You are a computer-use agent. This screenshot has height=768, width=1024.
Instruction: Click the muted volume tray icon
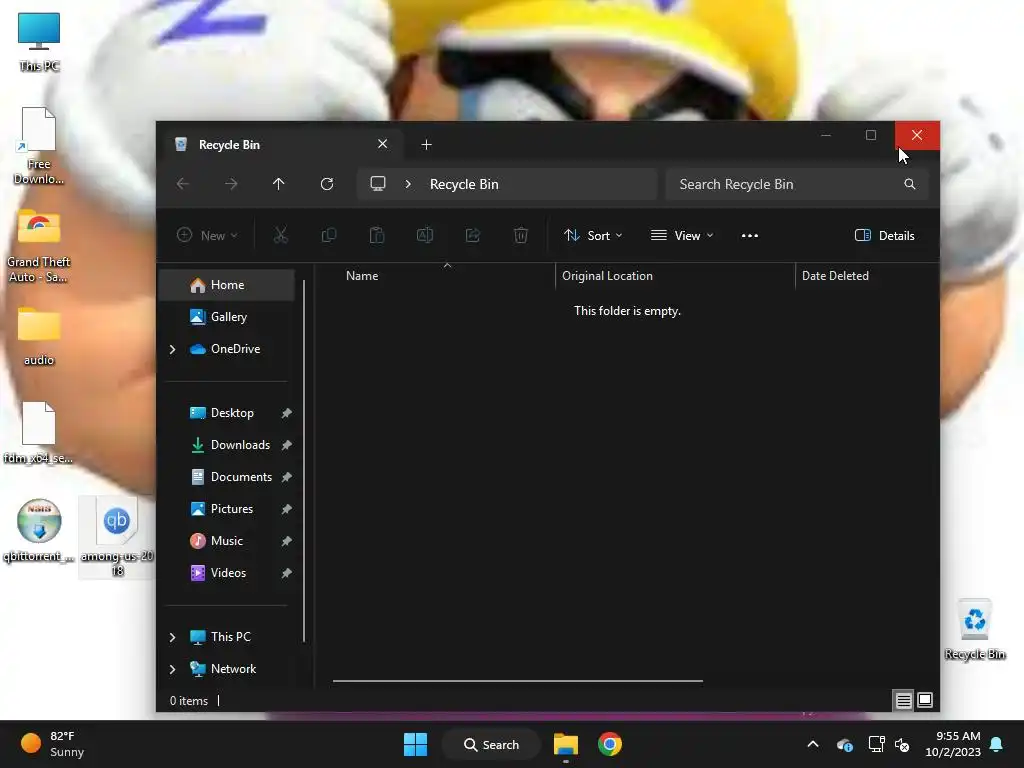(903, 744)
